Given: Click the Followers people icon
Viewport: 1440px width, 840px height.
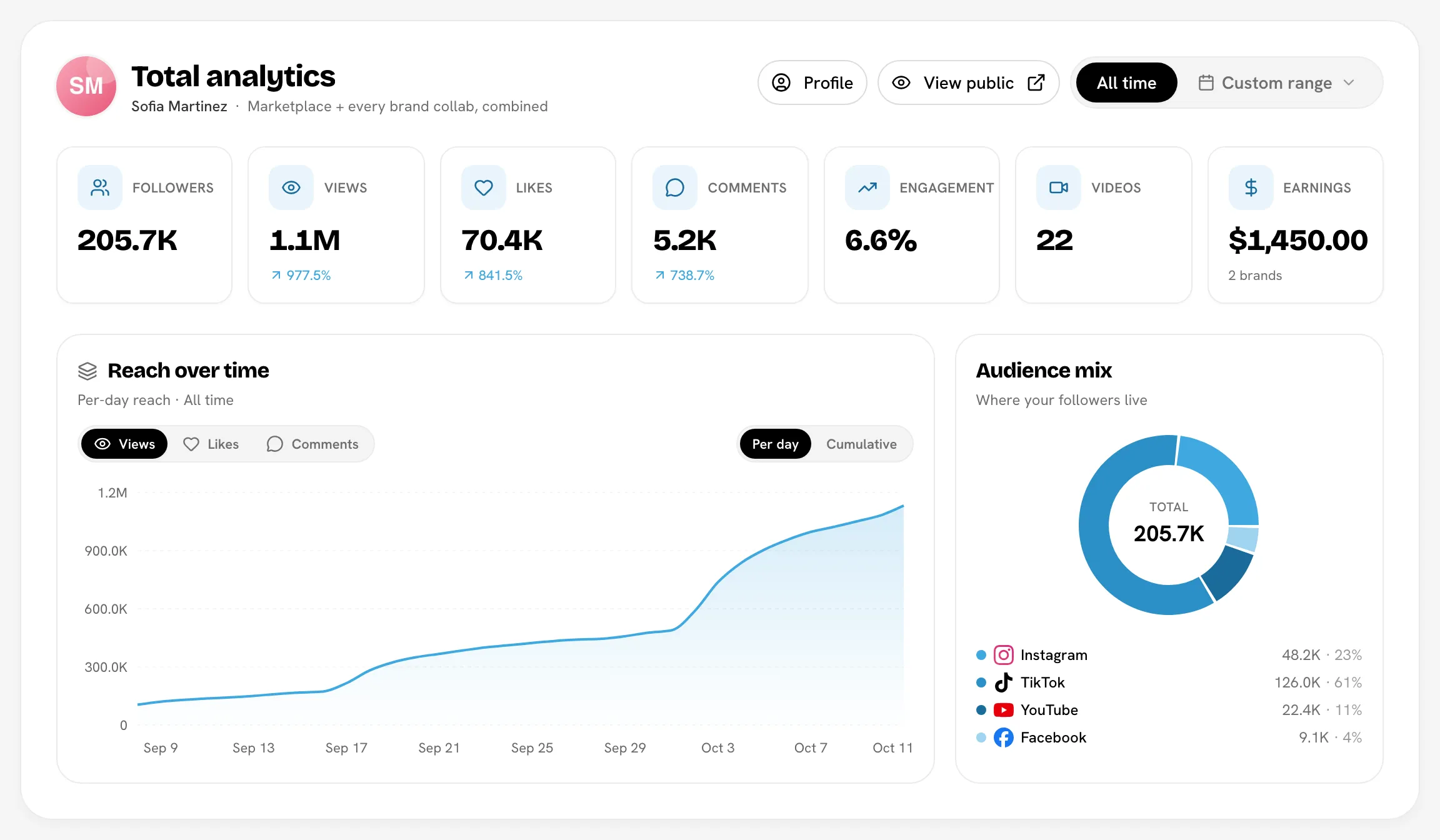Looking at the screenshot, I should [x=100, y=187].
